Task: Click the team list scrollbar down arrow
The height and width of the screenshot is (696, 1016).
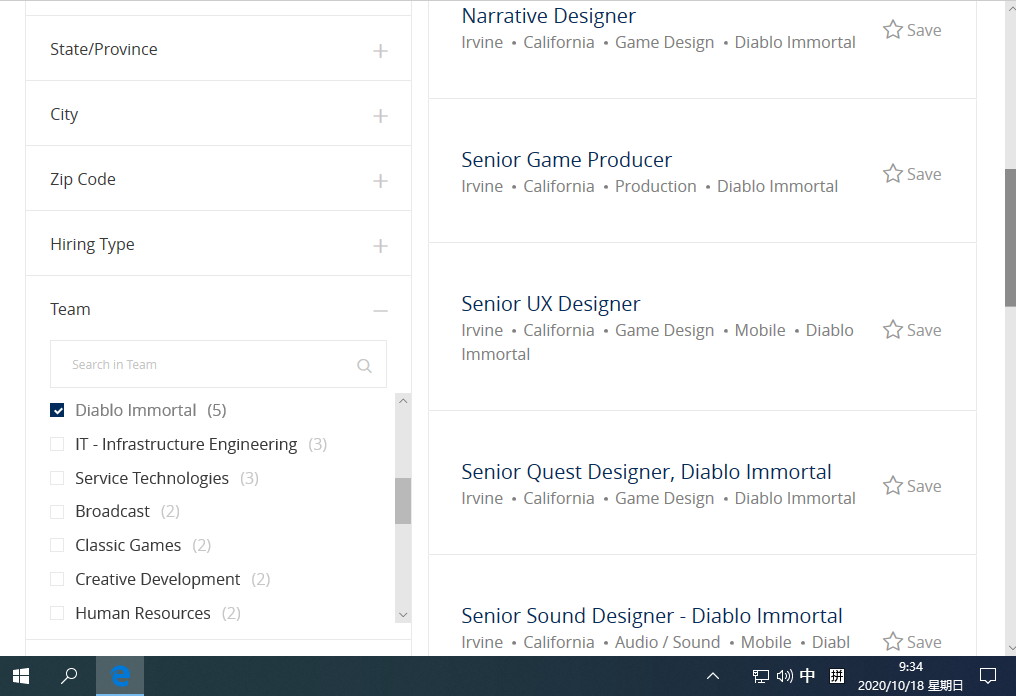Action: pos(403,615)
